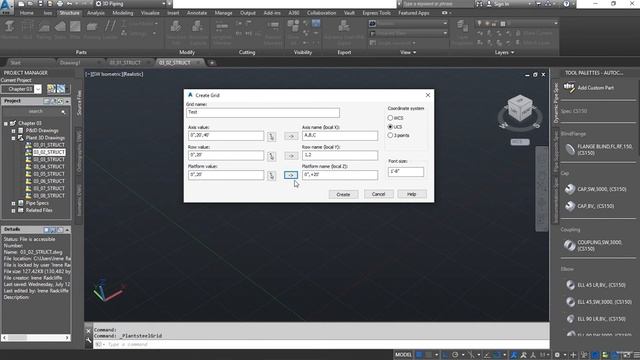Open the Annotate ribbon tab

[197, 13]
